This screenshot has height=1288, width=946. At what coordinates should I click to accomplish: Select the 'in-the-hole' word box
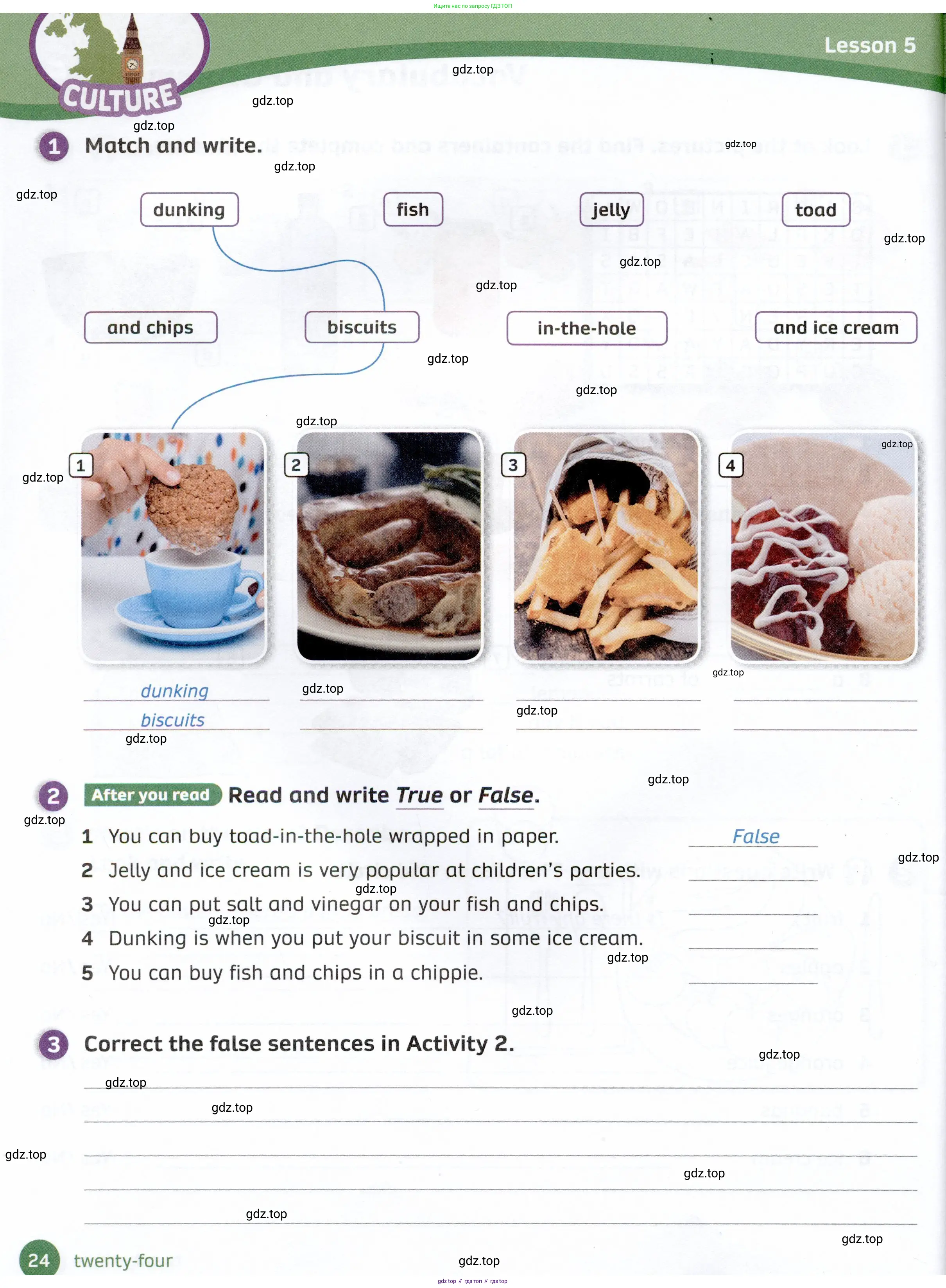(x=587, y=328)
